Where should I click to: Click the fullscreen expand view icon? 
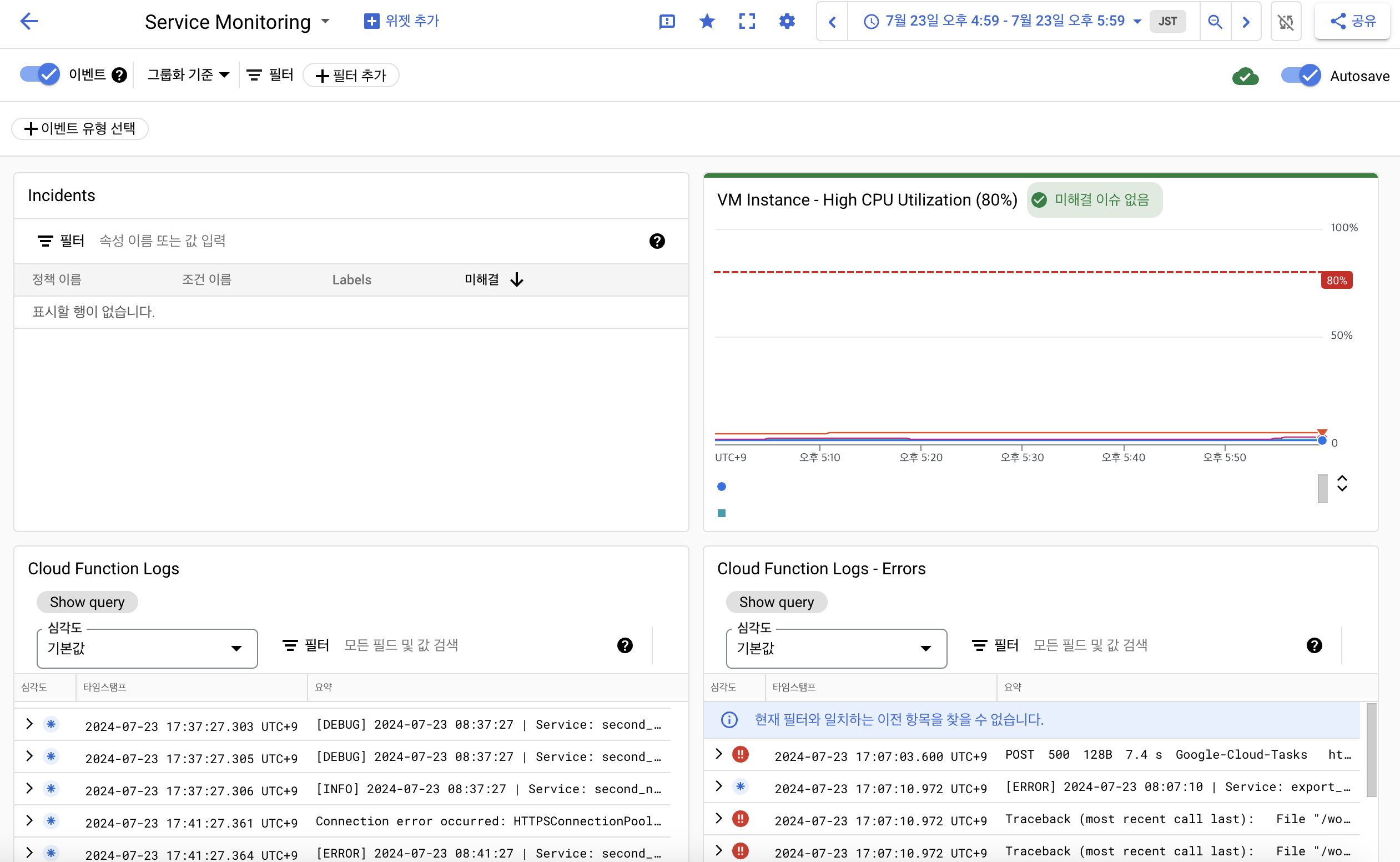tap(747, 21)
